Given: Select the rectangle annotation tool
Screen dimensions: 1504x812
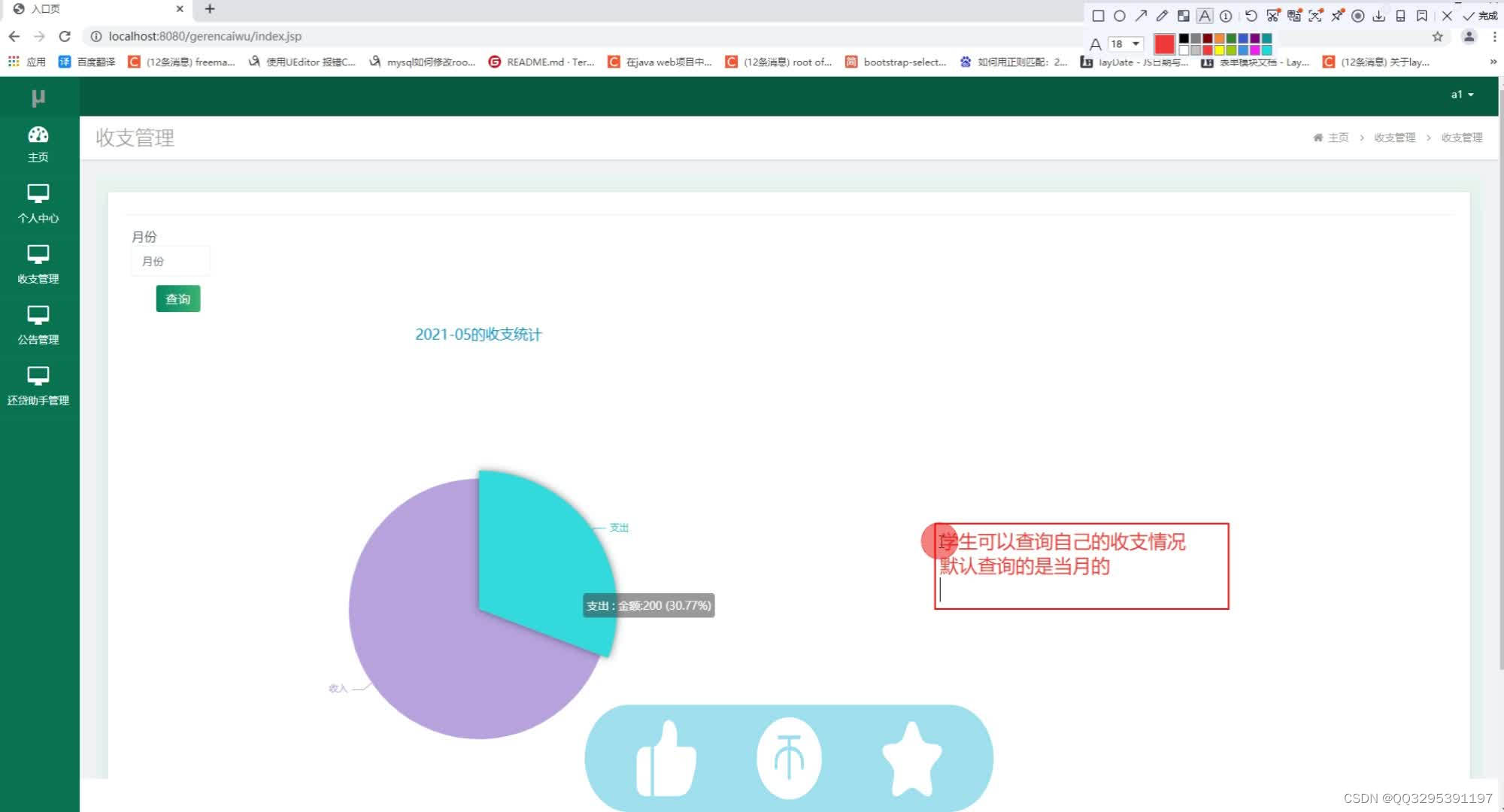Looking at the screenshot, I should tap(1098, 16).
